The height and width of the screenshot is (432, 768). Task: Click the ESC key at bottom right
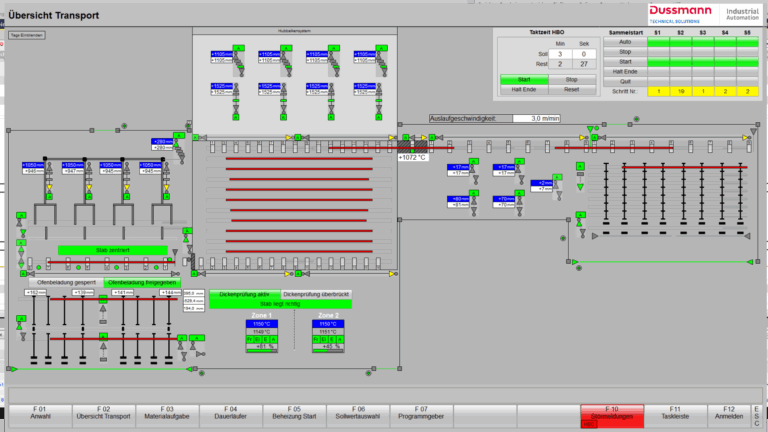click(757, 415)
